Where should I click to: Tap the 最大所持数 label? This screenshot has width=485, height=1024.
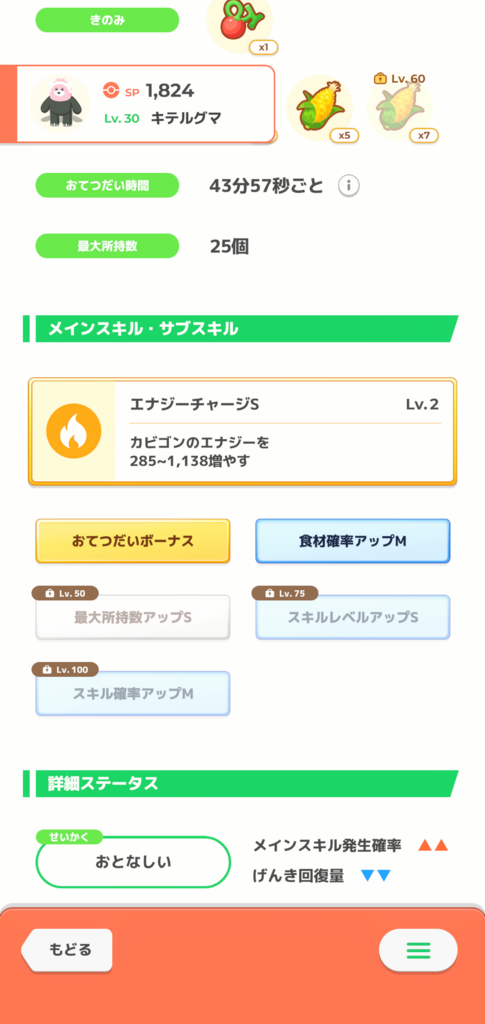click(x=107, y=246)
